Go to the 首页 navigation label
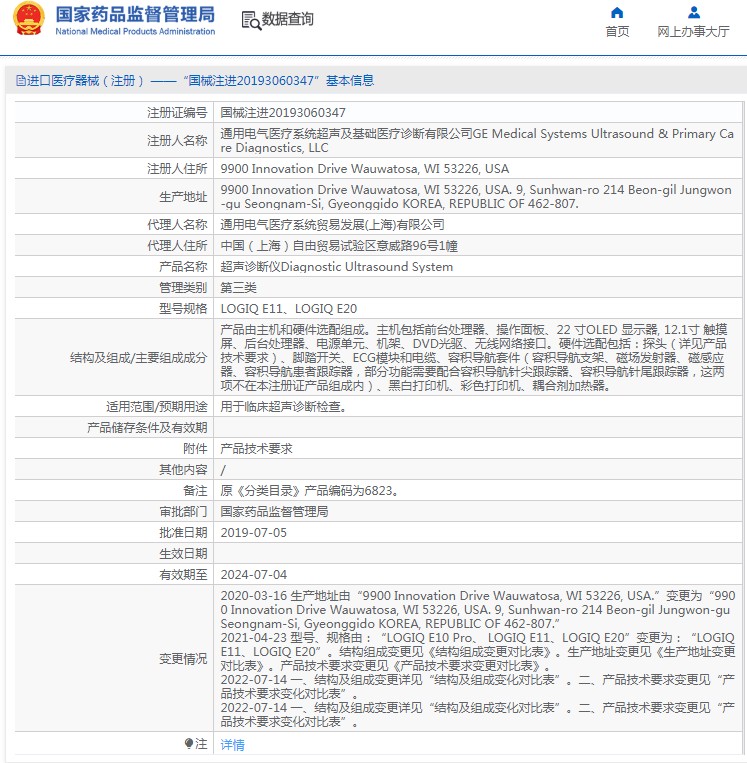The height and width of the screenshot is (763, 747). tap(617, 32)
